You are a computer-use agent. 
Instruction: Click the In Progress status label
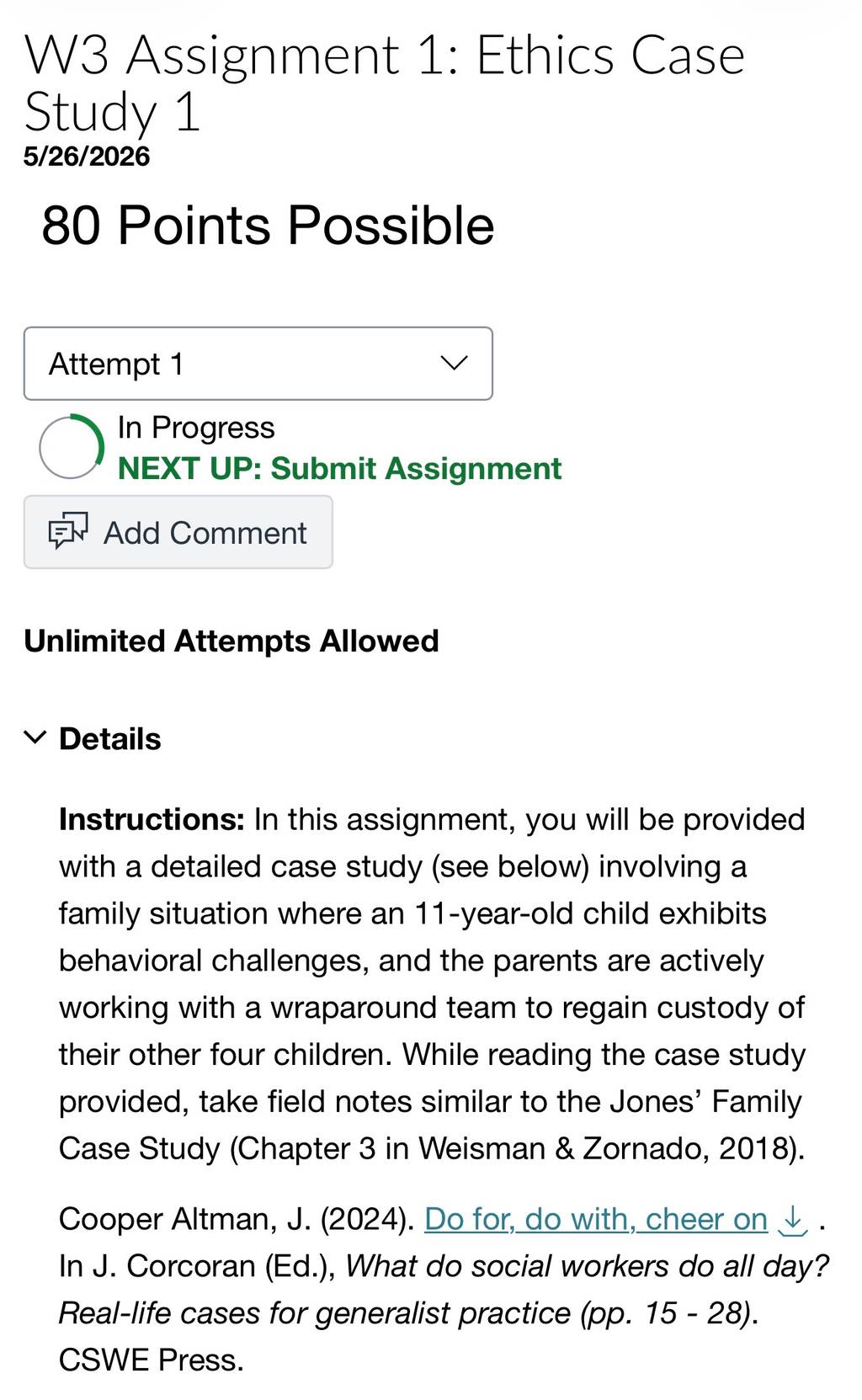tap(196, 428)
